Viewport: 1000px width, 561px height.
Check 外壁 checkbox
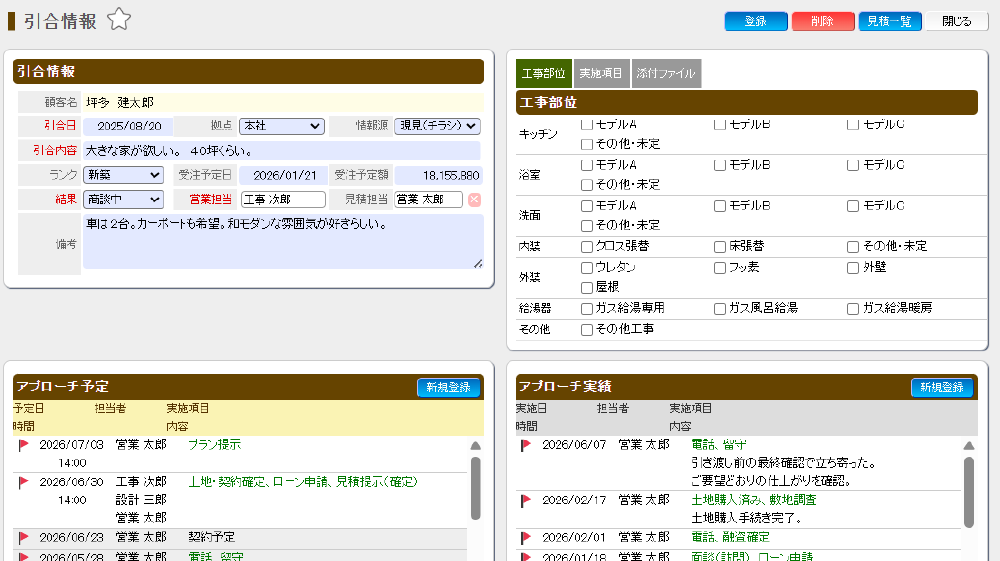[x=853, y=268]
